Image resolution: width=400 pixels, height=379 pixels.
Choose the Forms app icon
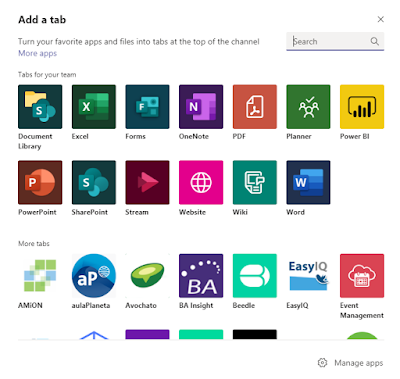click(147, 107)
